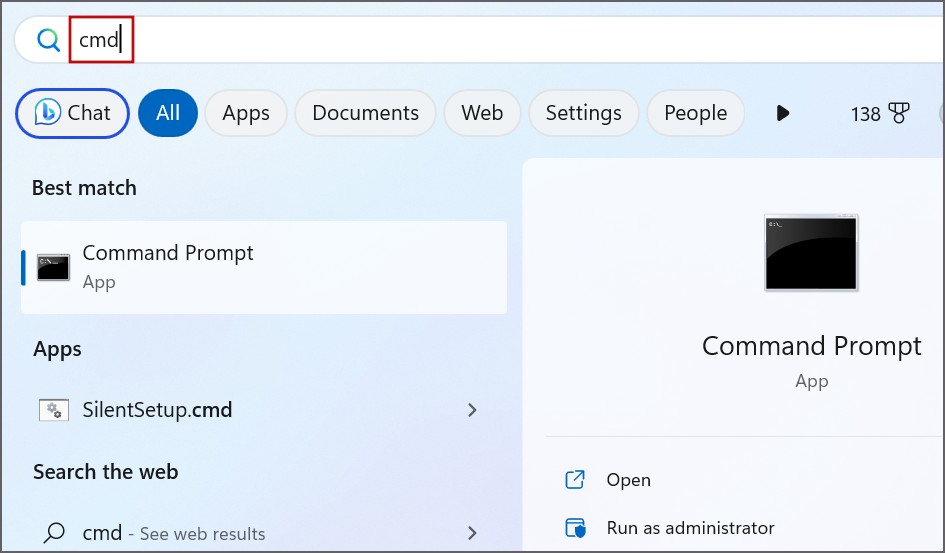Open Command Prompt best match result
Screen dimensions: 945x553
click(264, 267)
